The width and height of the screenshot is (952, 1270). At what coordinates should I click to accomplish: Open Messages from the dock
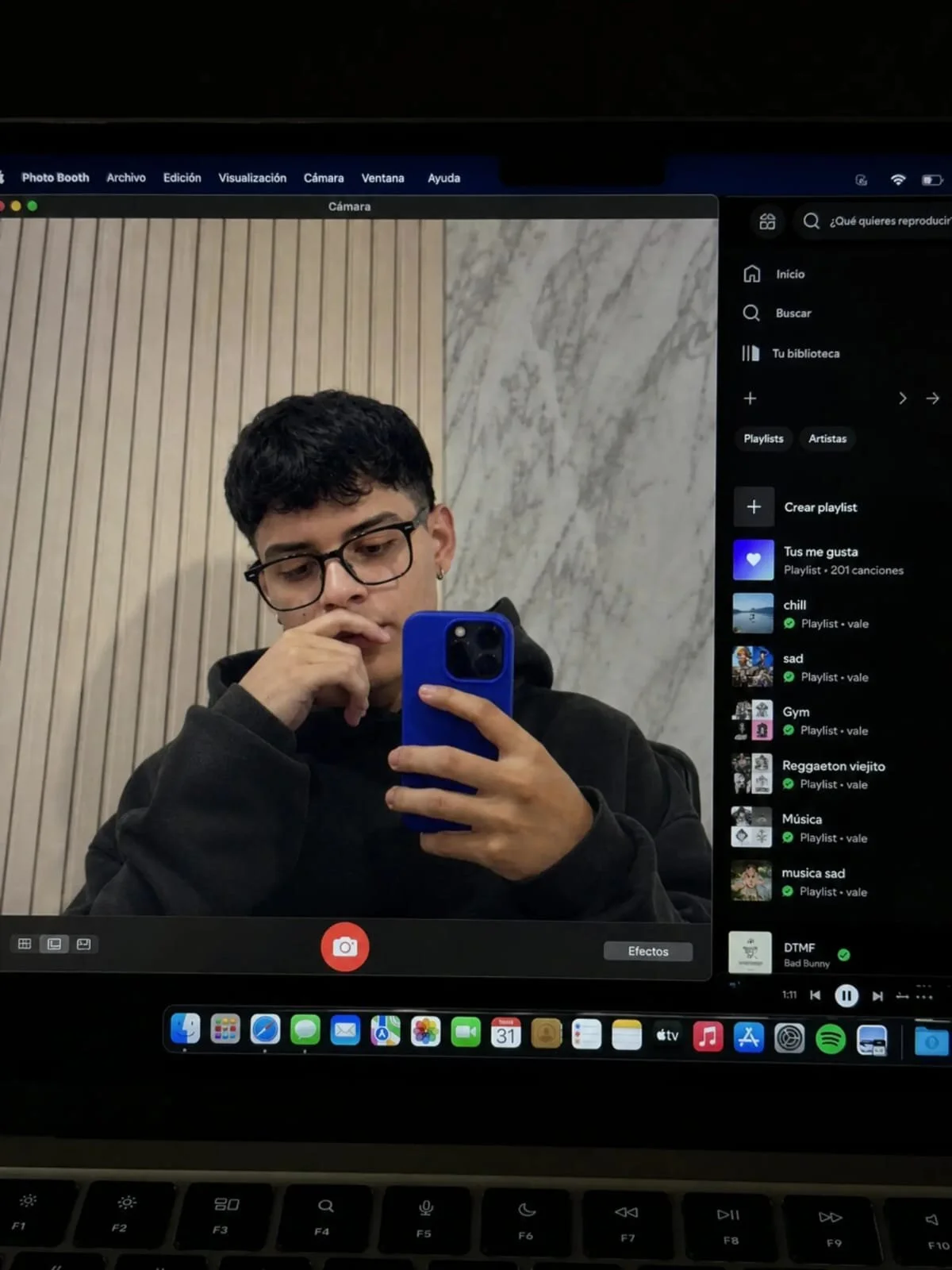pos(305,1030)
